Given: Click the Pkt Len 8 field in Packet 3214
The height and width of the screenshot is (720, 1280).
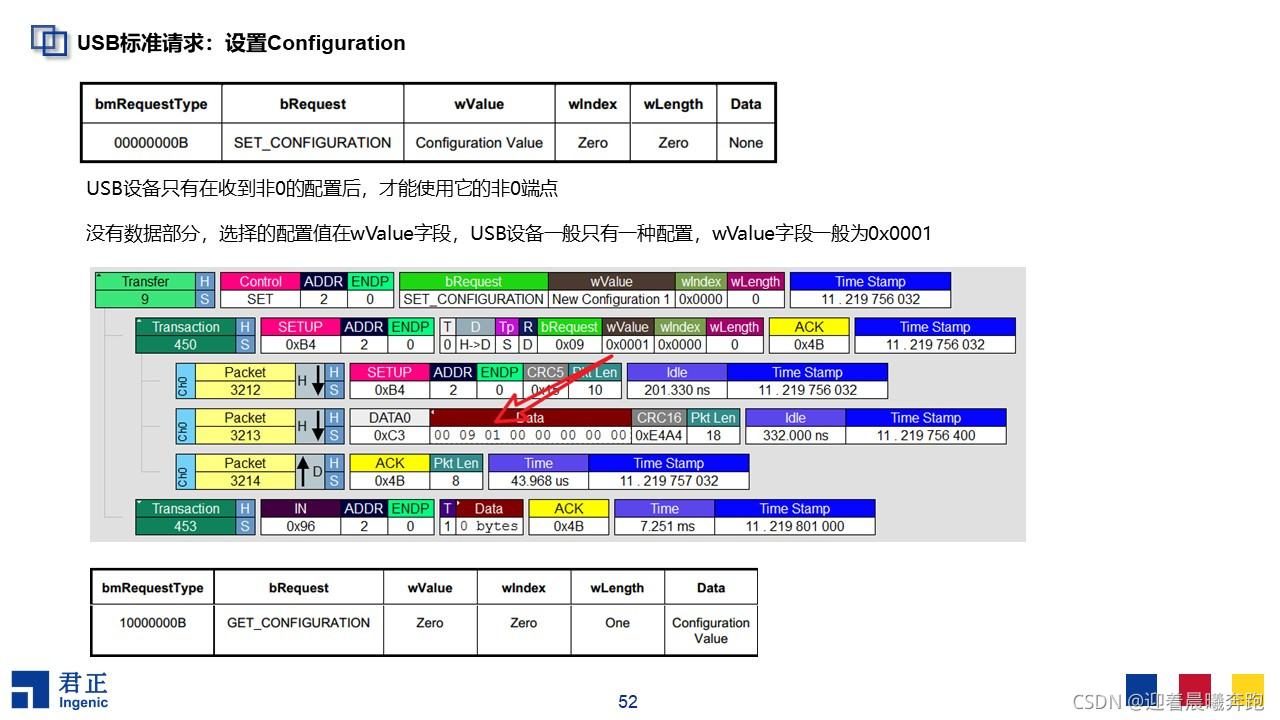Looking at the screenshot, I should [456, 472].
